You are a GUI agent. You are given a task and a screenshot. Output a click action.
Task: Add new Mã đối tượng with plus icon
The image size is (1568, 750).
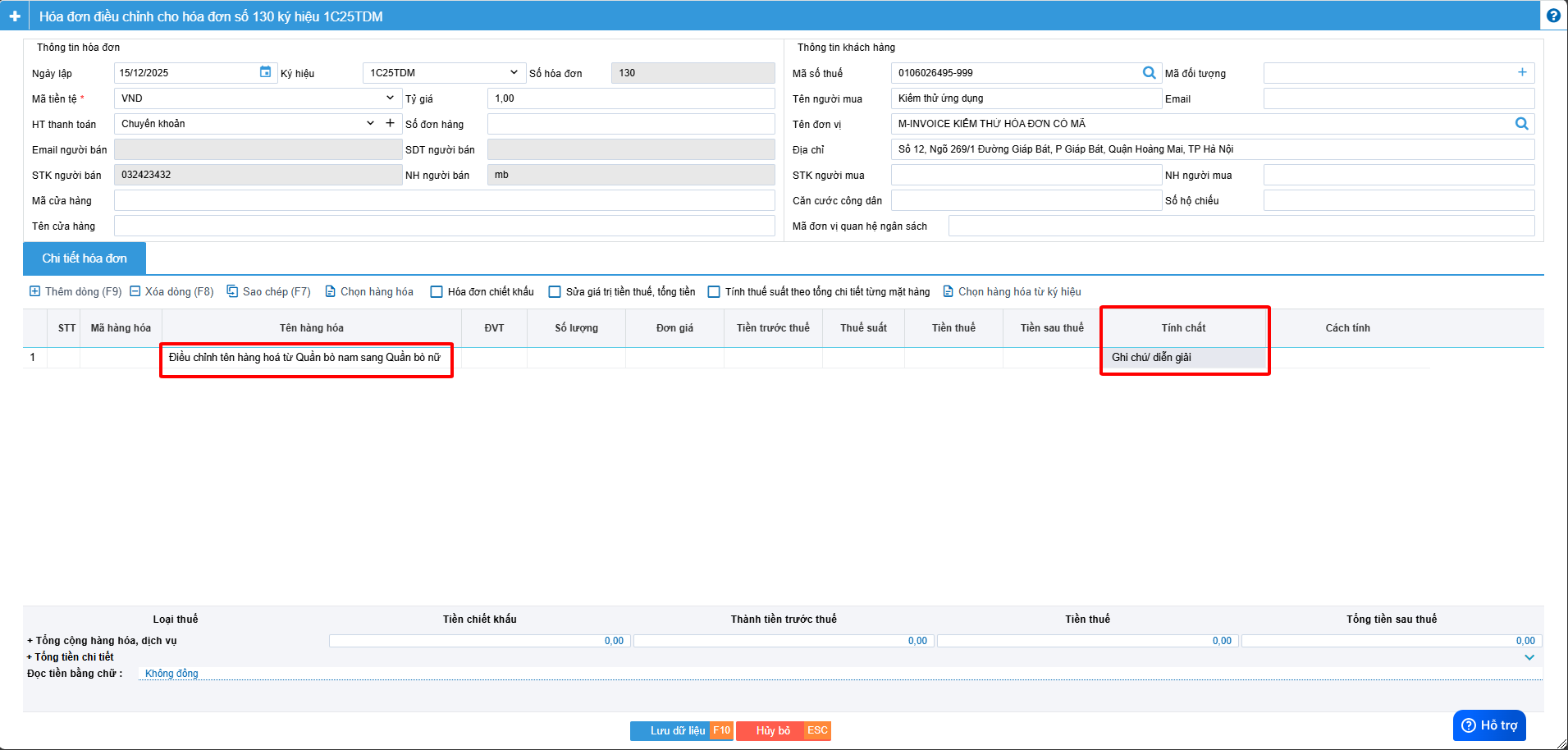pyautogui.click(x=1522, y=72)
